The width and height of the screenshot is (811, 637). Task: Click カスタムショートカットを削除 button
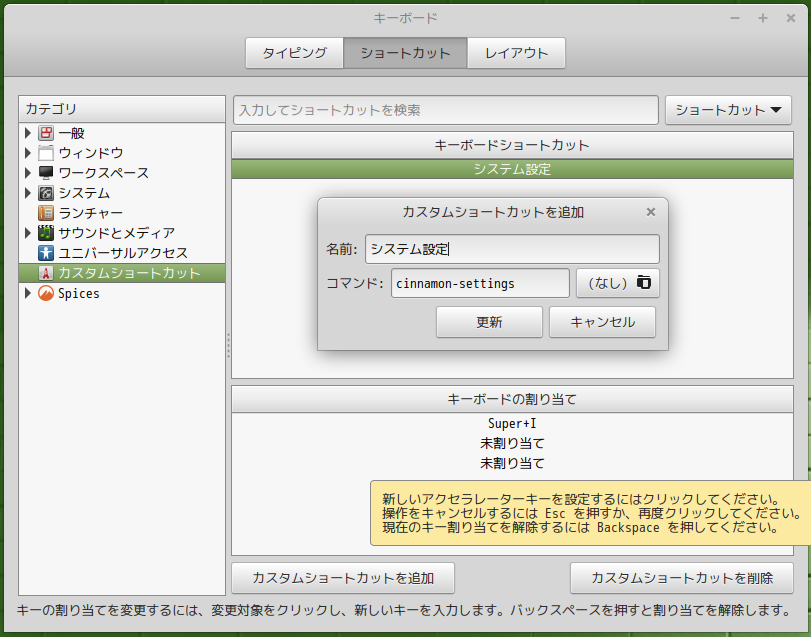pyautogui.click(x=681, y=578)
